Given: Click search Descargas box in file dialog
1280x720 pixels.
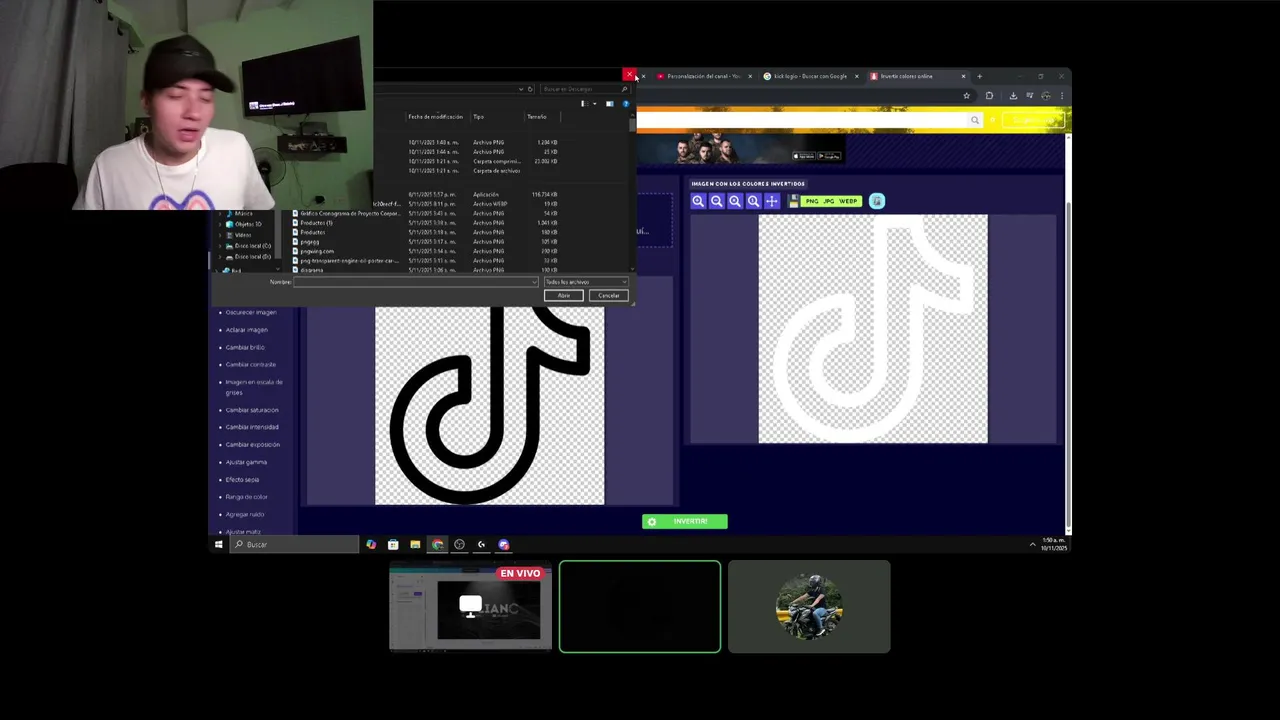Looking at the screenshot, I should coord(585,89).
